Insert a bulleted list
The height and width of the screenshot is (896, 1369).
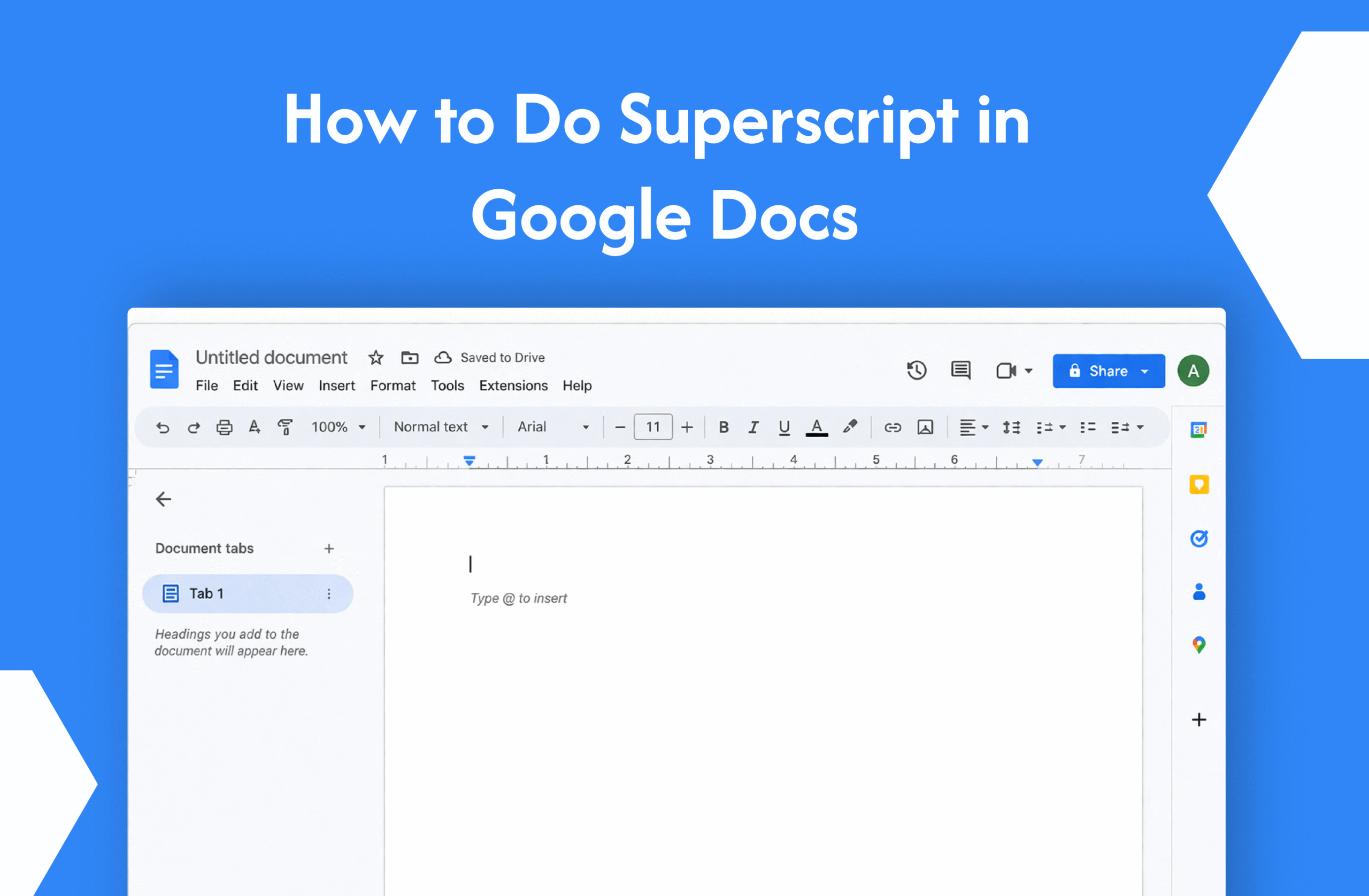click(x=1088, y=427)
